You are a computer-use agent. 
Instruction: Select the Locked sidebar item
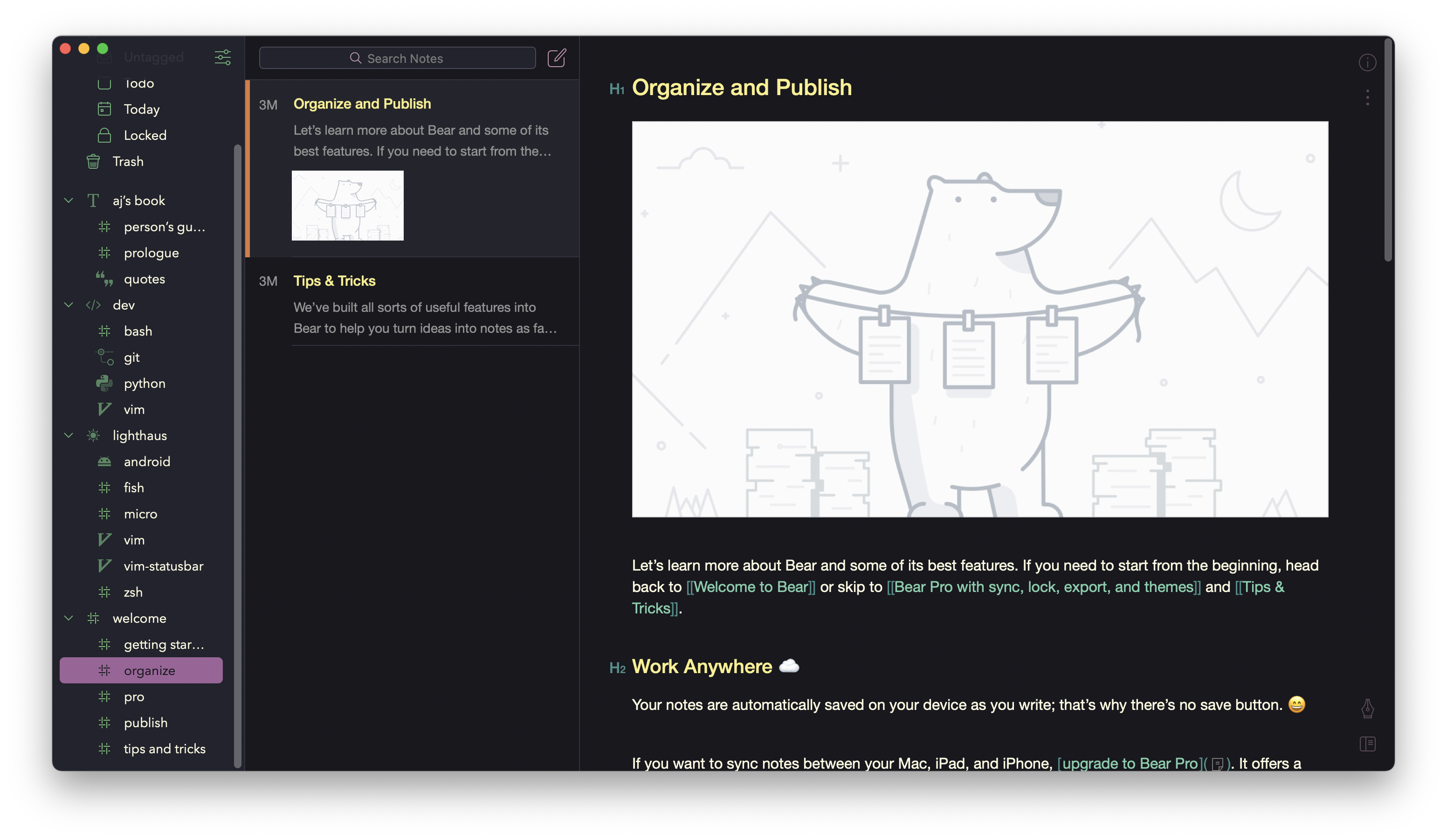[141, 135]
